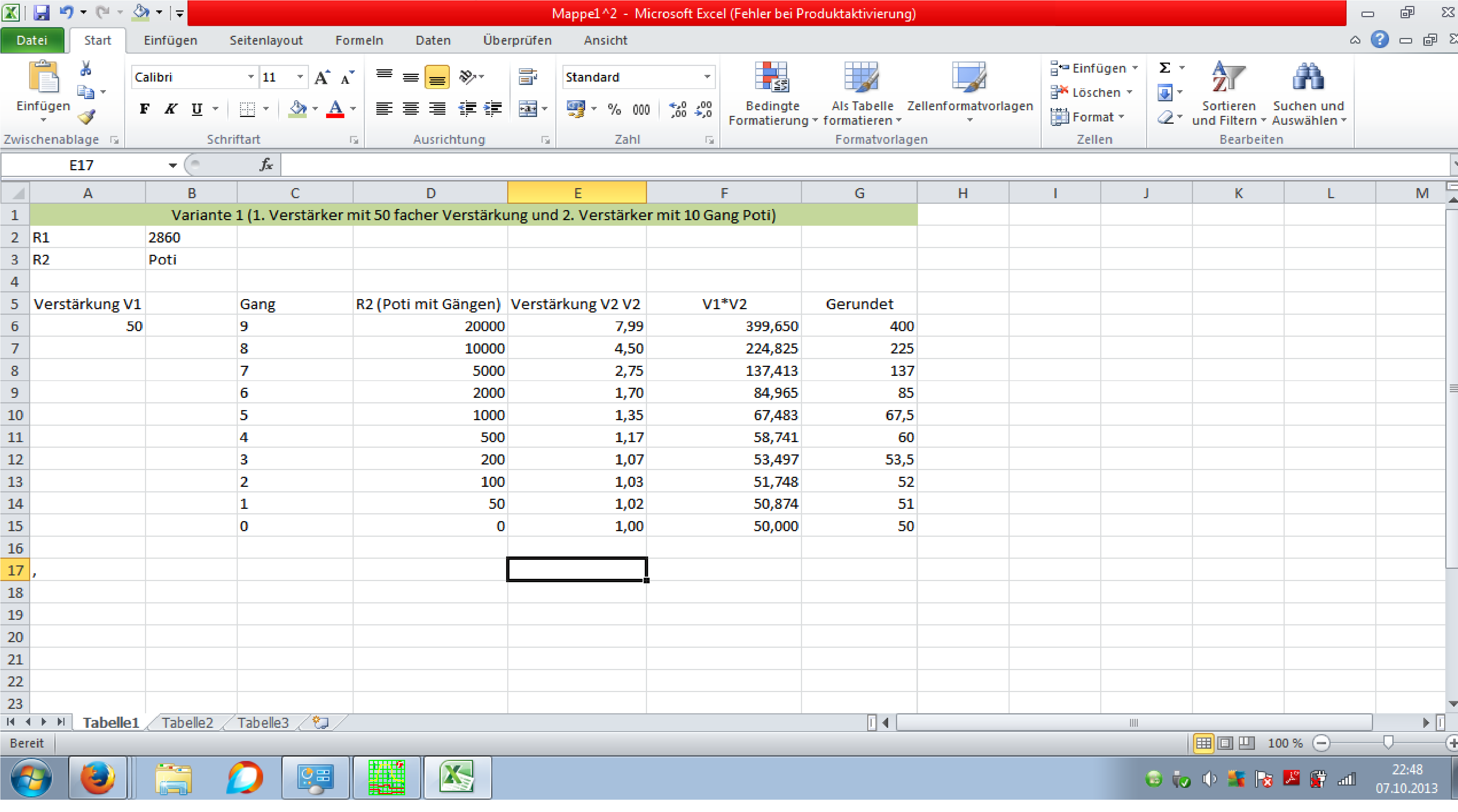
Task: Expand the Format cells dropdown
Action: [1121, 117]
